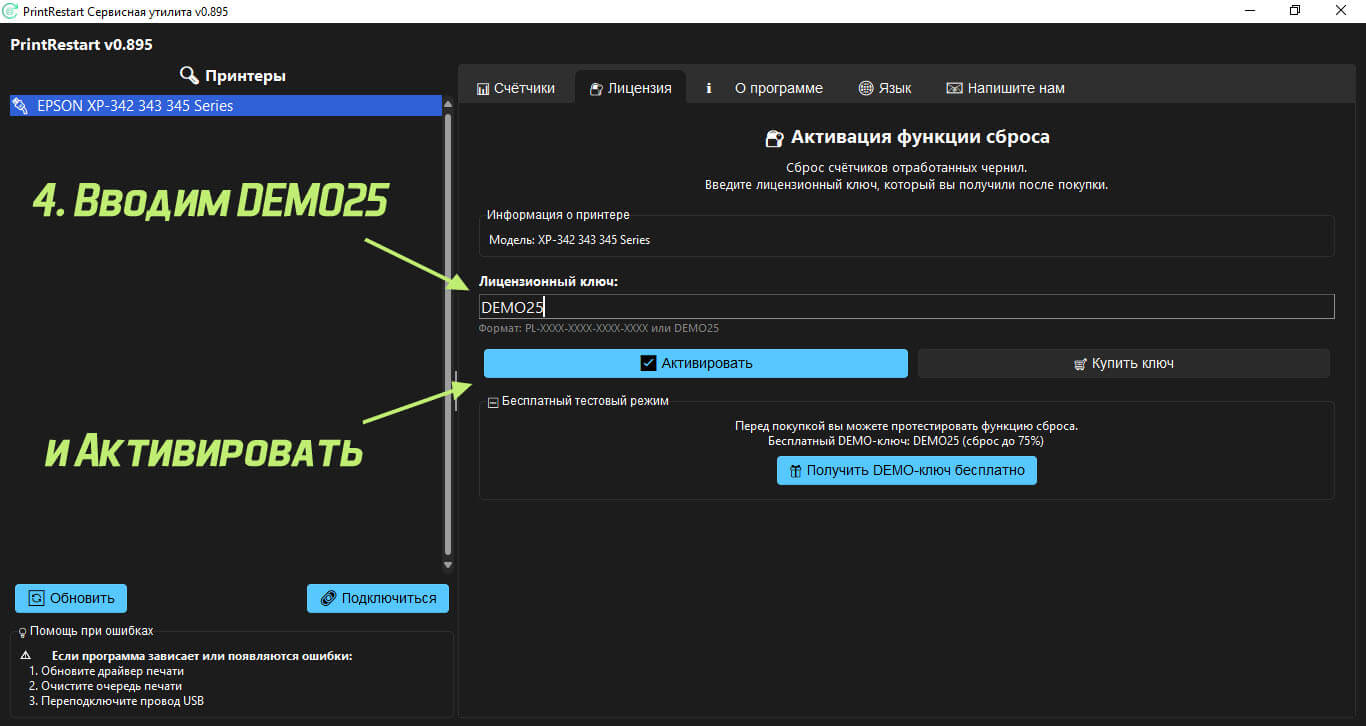Click the printer icon next to EPSON XP-342
The width and height of the screenshot is (1366, 726).
point(21,105)
